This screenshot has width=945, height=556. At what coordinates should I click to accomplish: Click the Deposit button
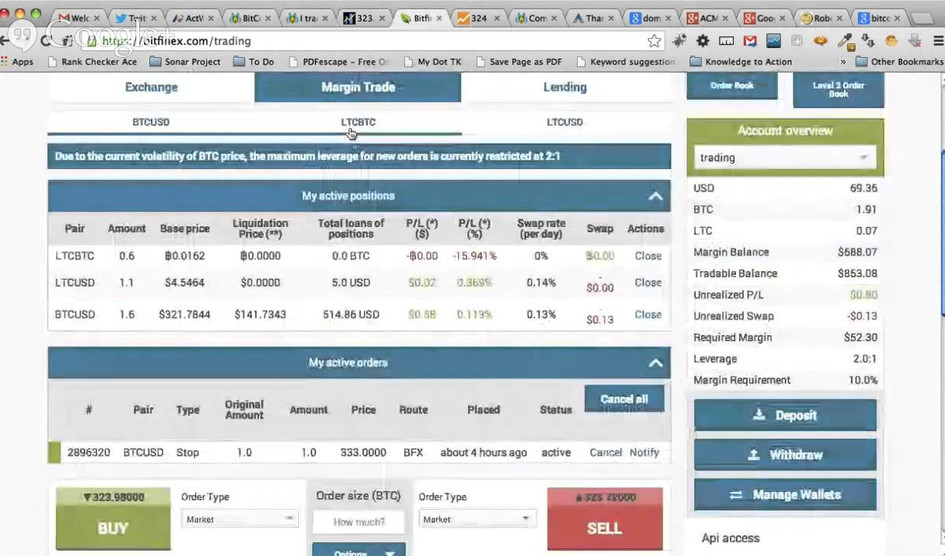[x=785, y=416]
